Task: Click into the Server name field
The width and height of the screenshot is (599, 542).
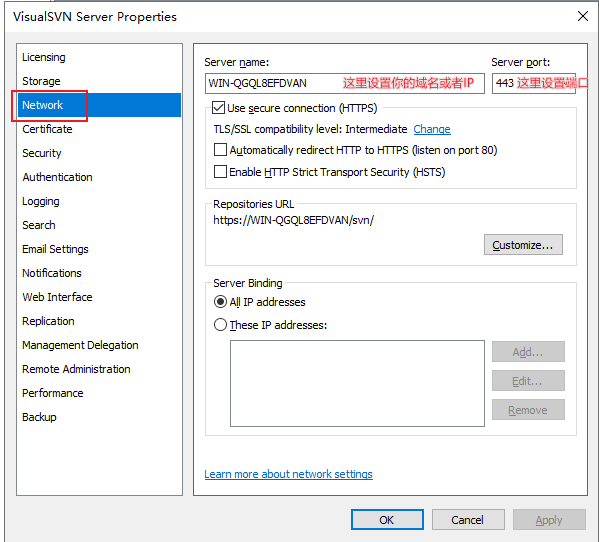Action: coord(345,83)
